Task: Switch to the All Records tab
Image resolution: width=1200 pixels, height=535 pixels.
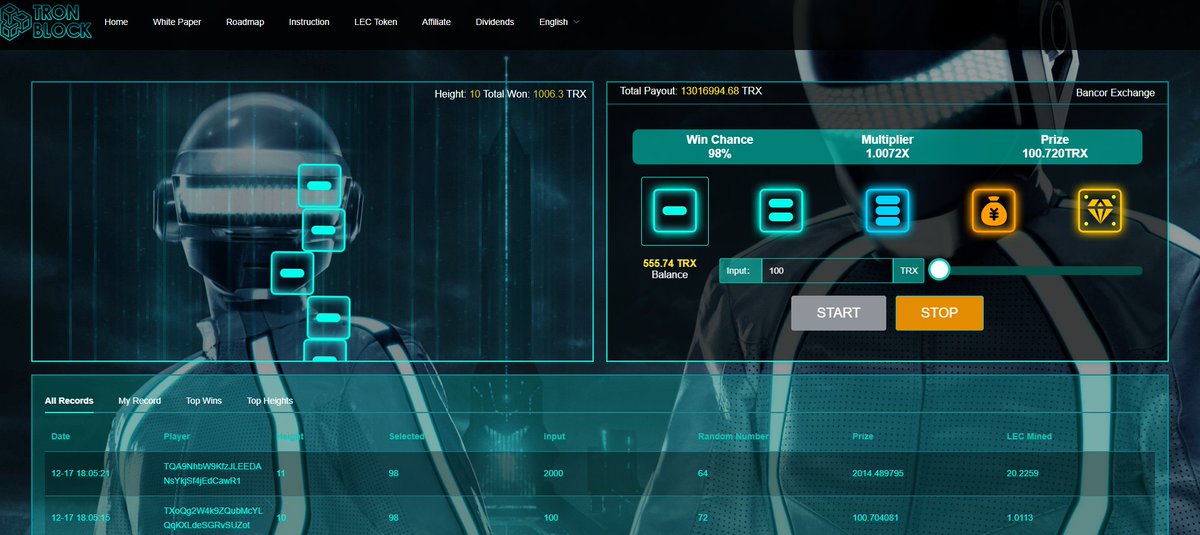Action: click(69, 401)
